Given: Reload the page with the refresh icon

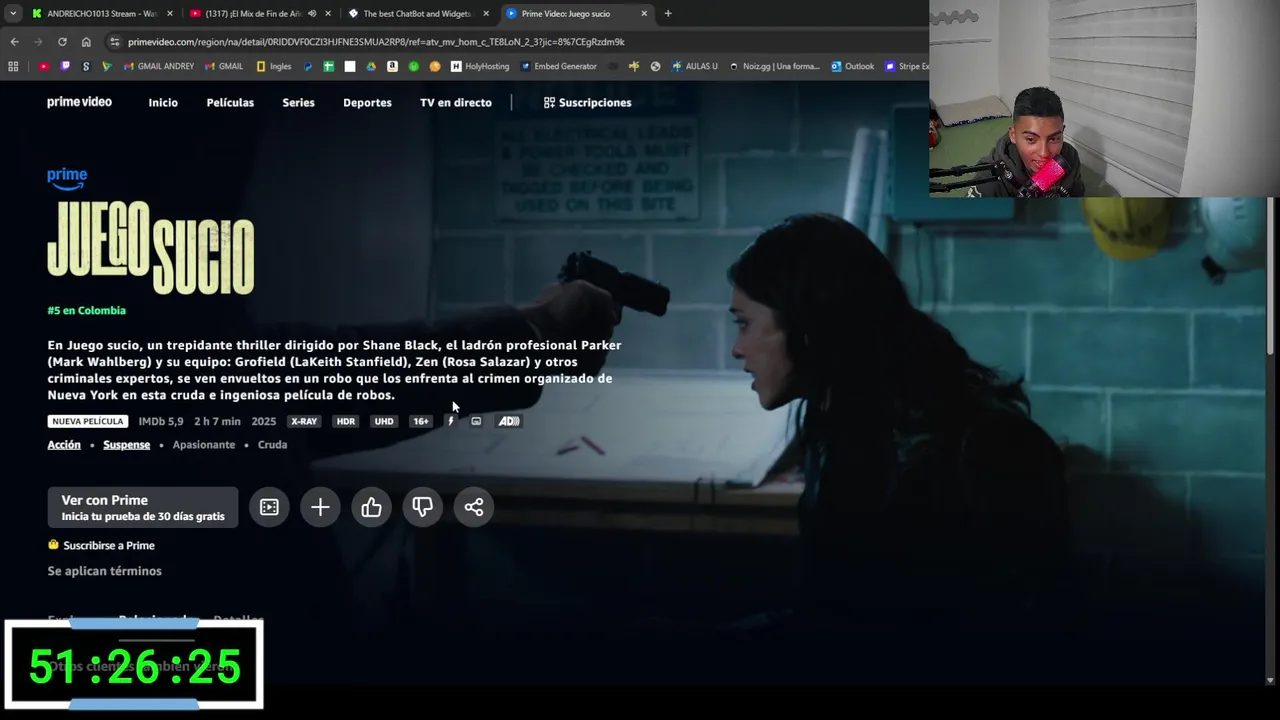Looking at the screenshot, I should point(62,42).
